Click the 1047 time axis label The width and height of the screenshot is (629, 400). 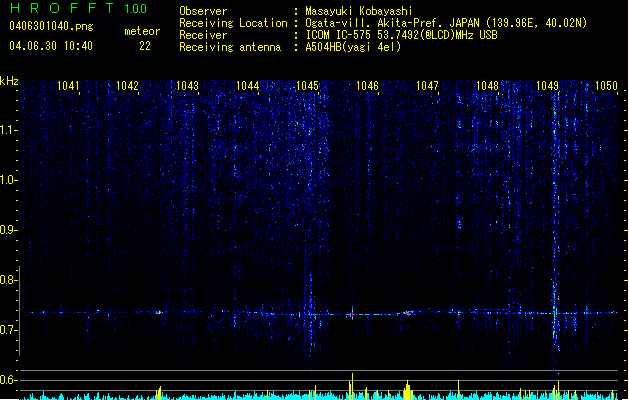click(x=427, y=86)
